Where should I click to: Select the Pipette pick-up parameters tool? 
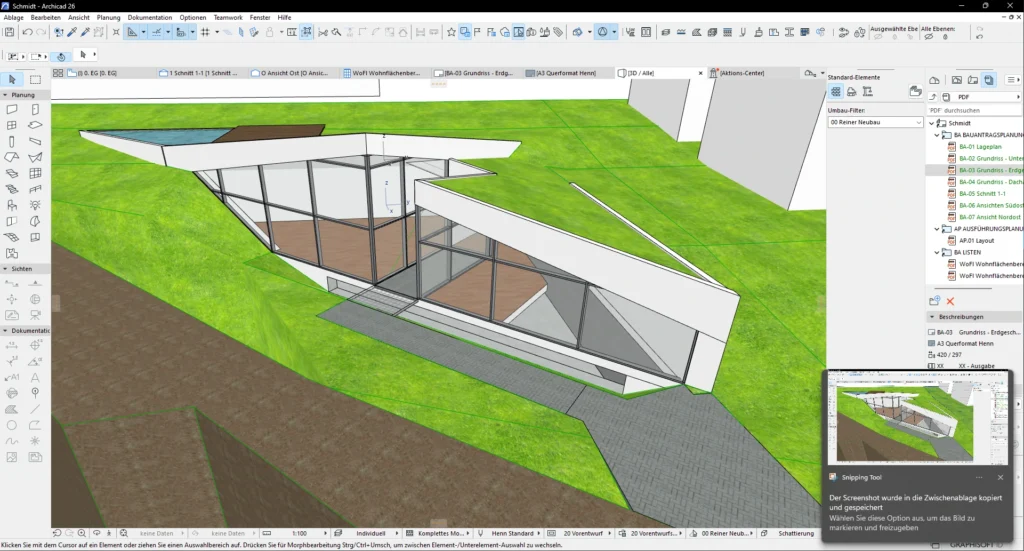72,32
